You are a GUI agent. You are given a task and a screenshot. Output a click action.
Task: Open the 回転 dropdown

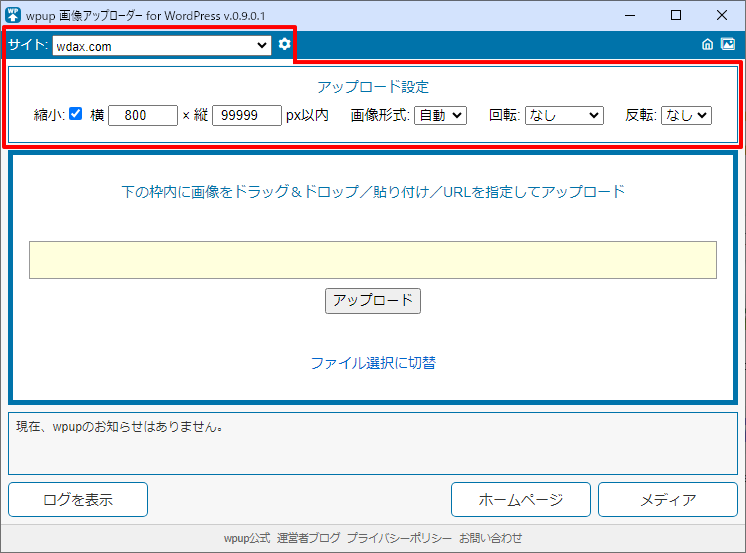click(x=564, y=115)
